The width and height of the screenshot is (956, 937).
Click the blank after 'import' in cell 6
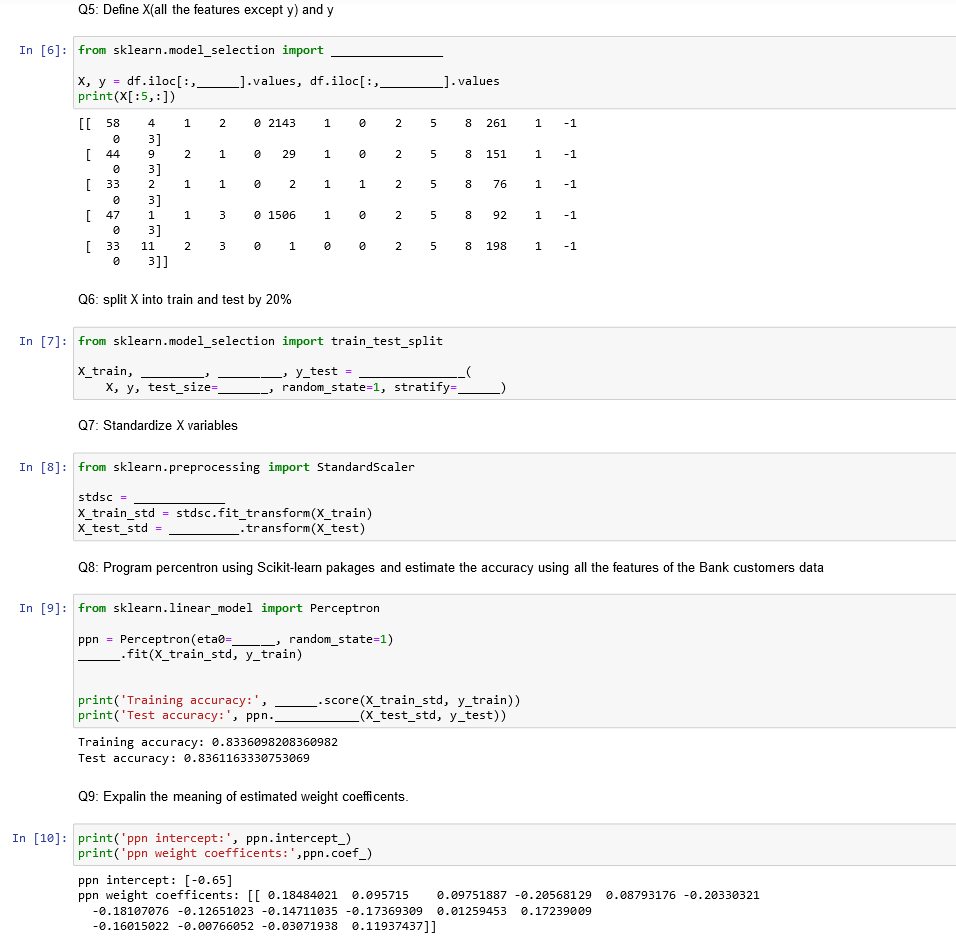(x=387, y=51)
